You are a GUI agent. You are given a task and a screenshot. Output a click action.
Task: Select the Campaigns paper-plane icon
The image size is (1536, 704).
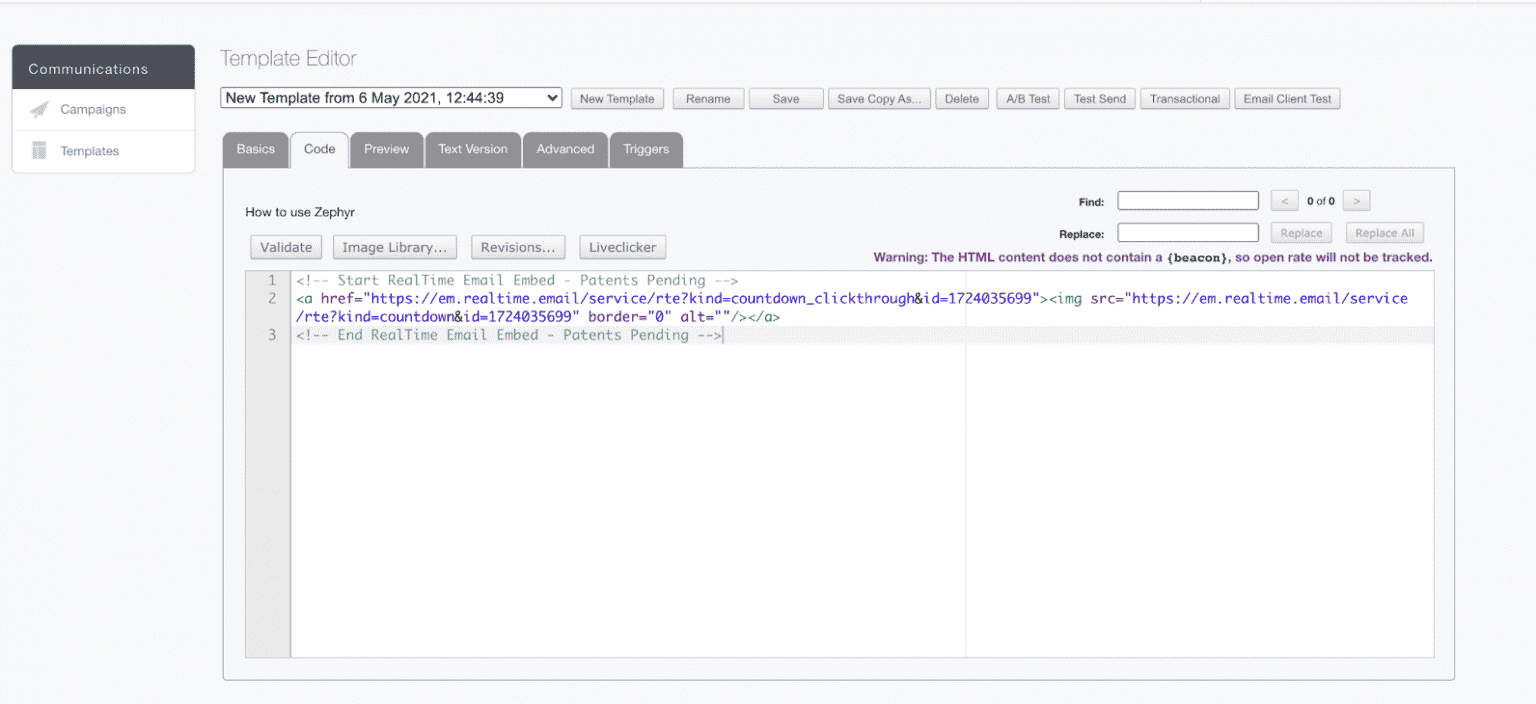pyautogui.click(x=40, y=110)
